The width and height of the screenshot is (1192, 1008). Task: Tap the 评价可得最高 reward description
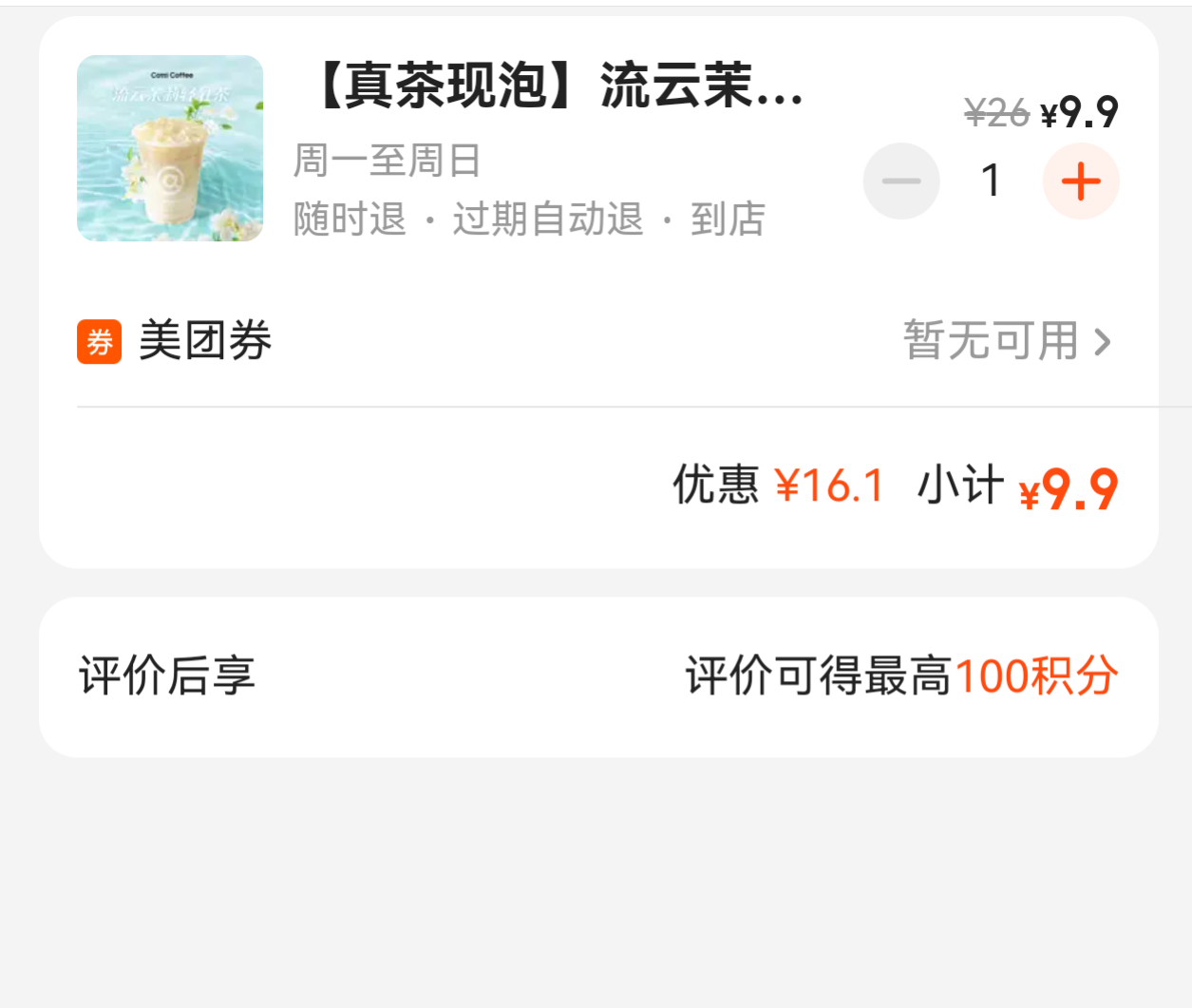click(x=819, y=676)
